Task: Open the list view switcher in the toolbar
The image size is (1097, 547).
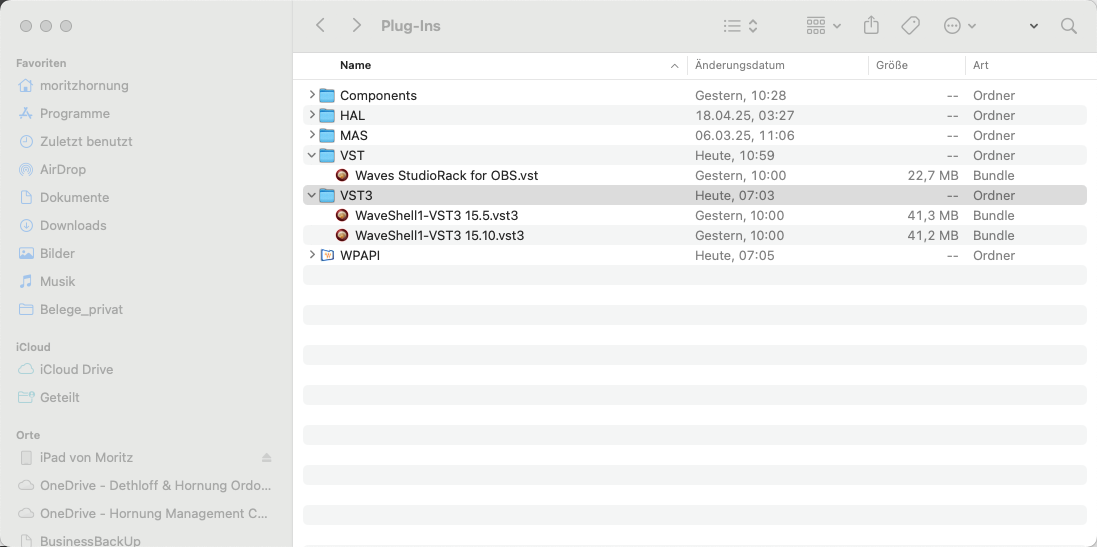Action: 740,26
